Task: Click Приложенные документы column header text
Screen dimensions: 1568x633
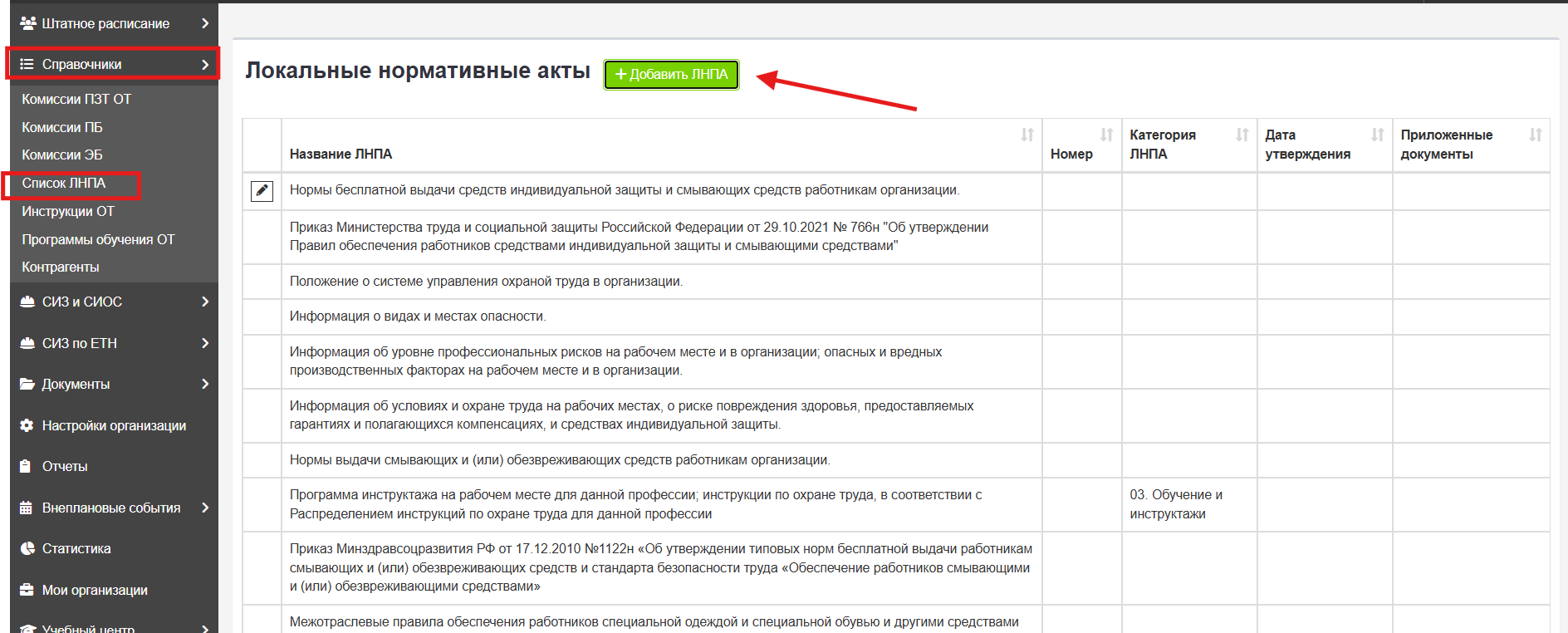Action: coord(1447,145)
